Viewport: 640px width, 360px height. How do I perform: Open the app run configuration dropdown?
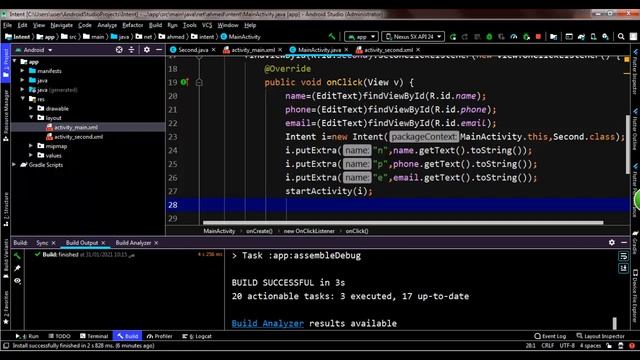pos(361,37)
